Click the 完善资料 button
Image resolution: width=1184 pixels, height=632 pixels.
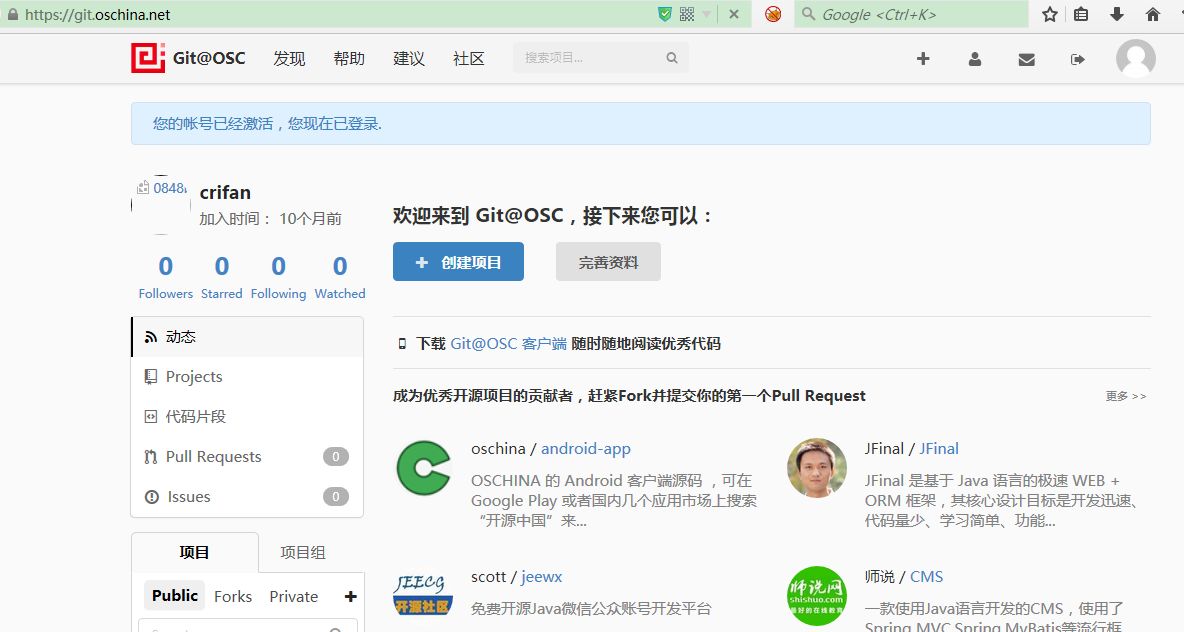coord(608,262)
